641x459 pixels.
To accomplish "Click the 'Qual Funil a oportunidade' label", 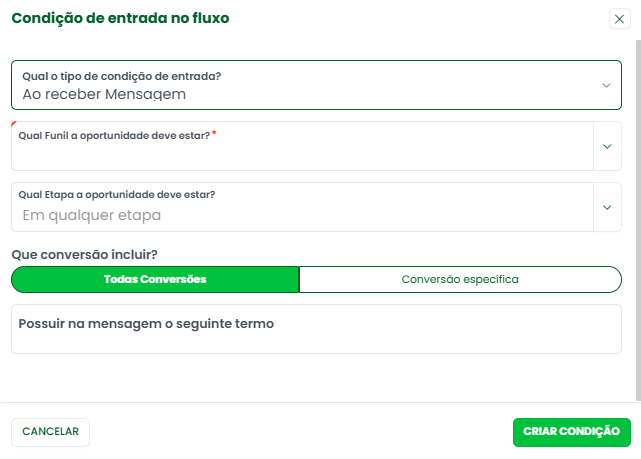I will pos(114,135).
